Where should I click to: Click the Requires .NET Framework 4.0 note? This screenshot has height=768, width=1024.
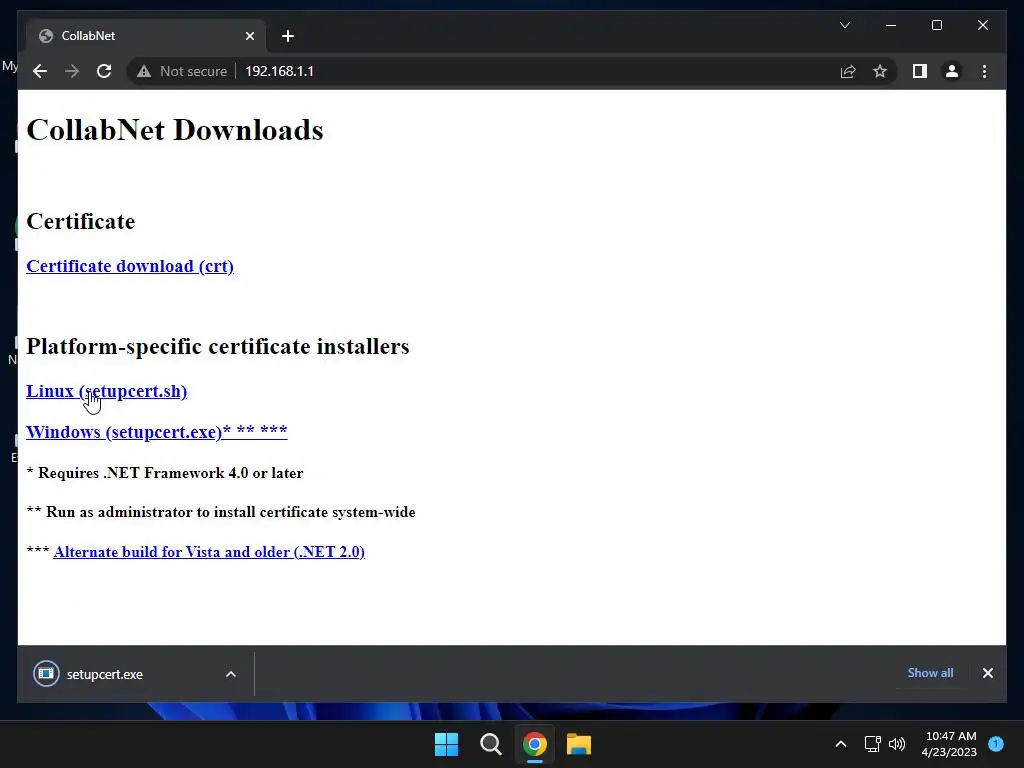point(165,473)
